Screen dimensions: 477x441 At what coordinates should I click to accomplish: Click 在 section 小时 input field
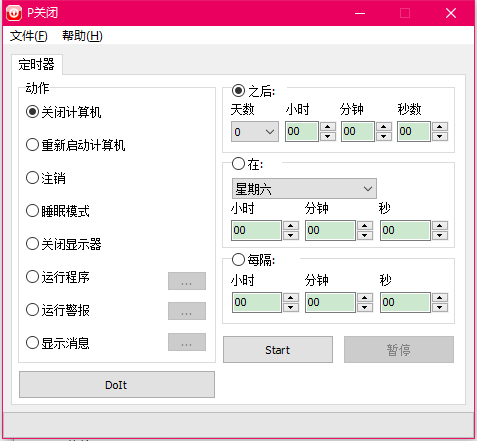click(256, 230)
